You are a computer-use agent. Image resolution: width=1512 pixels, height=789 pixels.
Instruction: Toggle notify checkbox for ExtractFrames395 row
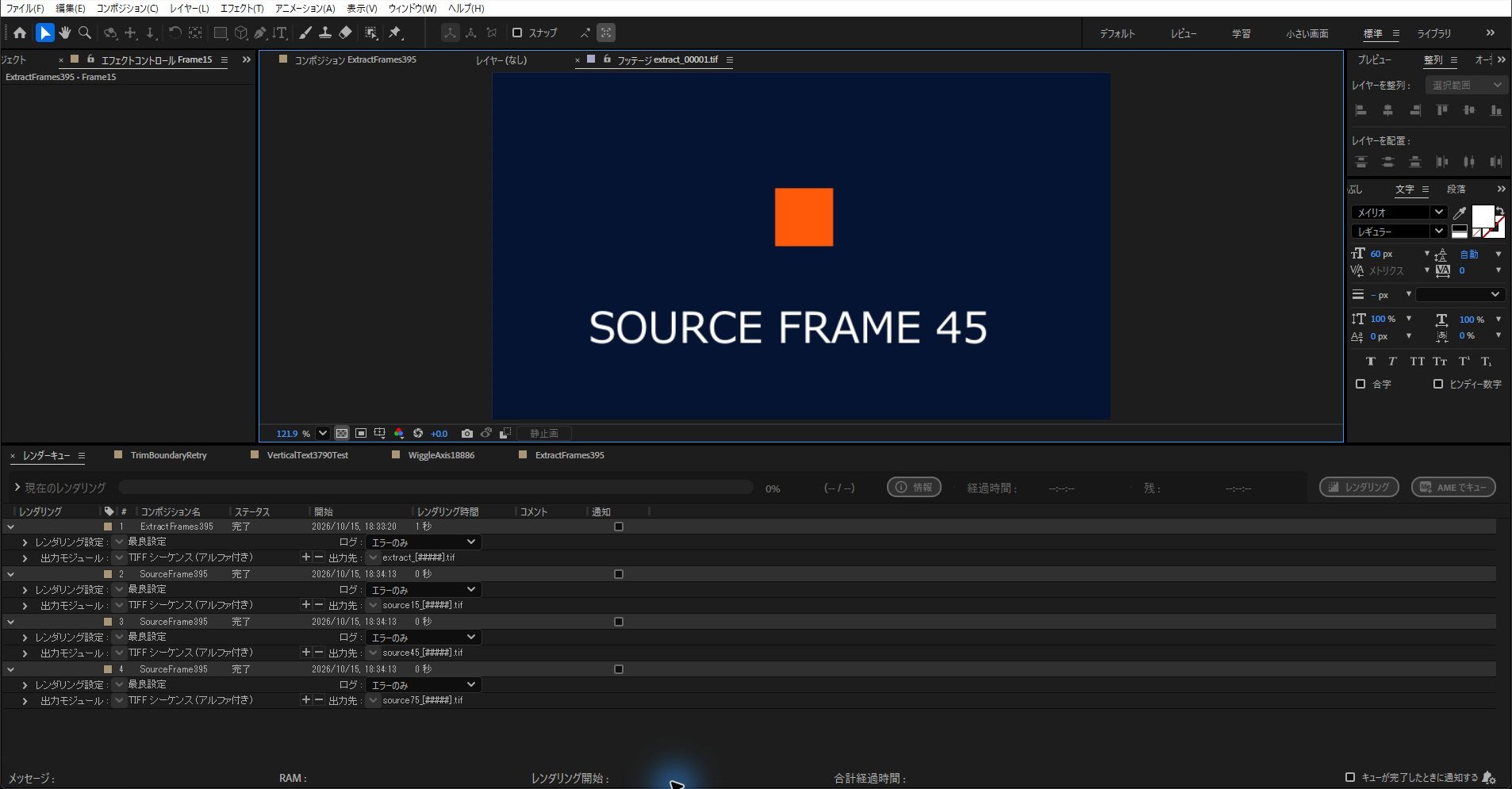click(619, 527)
